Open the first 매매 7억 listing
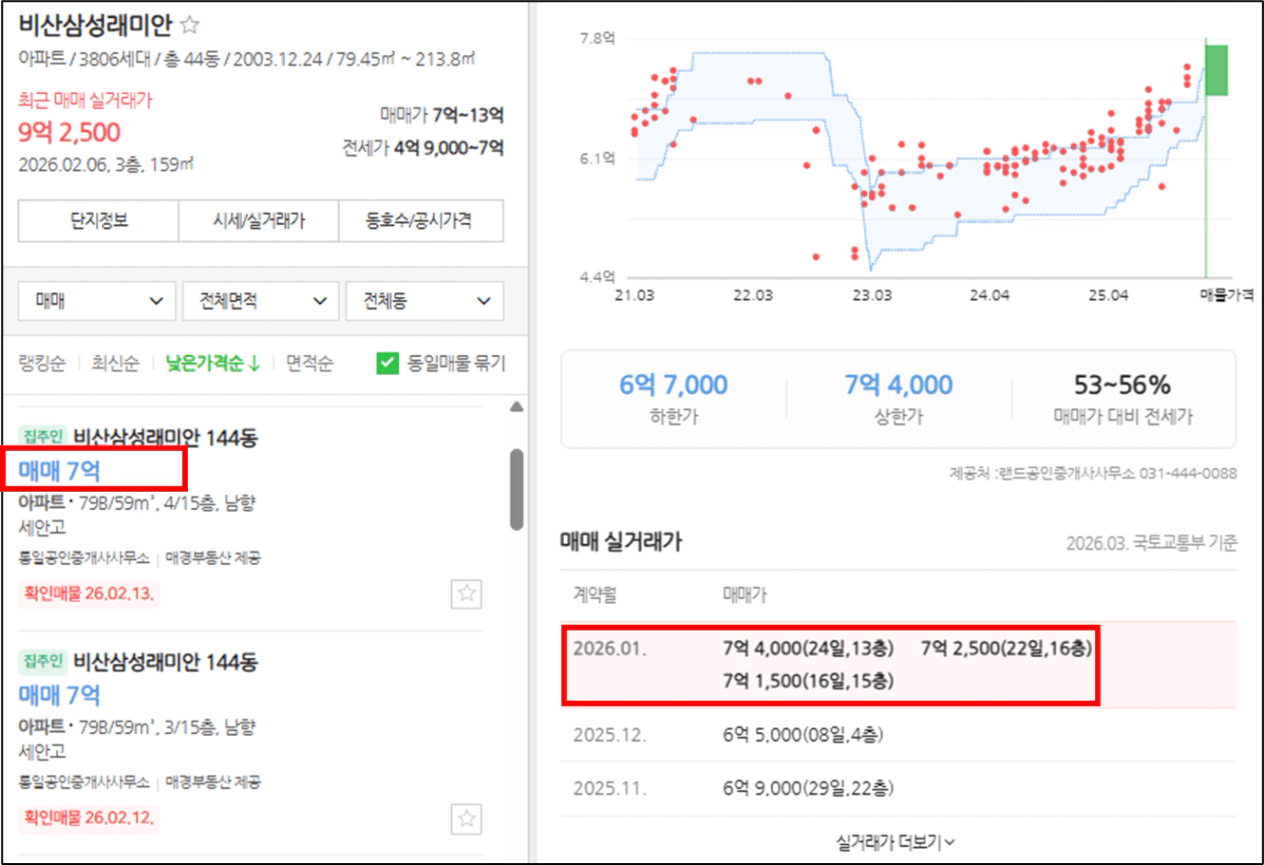Viewport: 1264px width, 865px height. pyautogui.click(x=60, y=470)
